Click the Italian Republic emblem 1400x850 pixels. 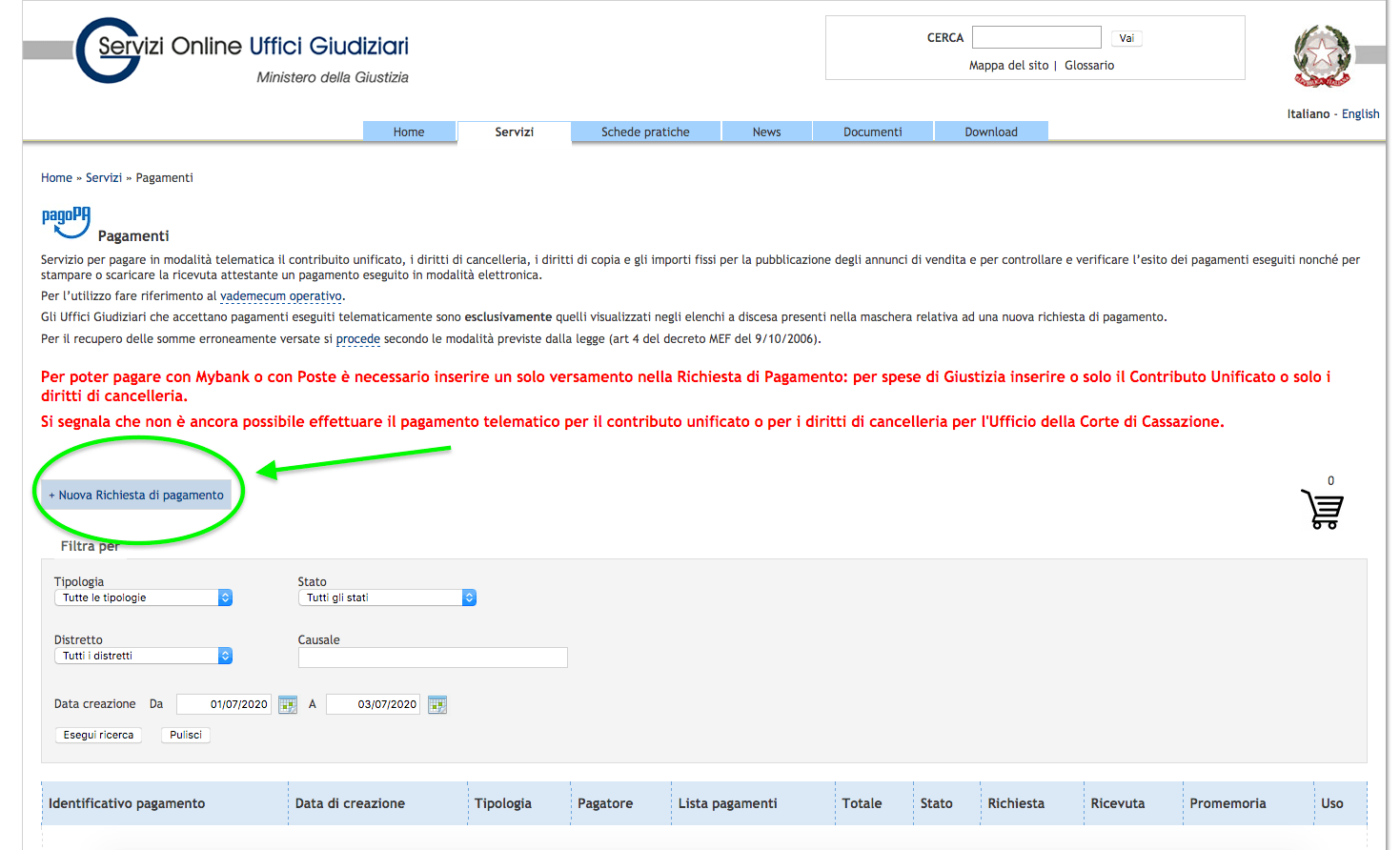coord(1322,56)
